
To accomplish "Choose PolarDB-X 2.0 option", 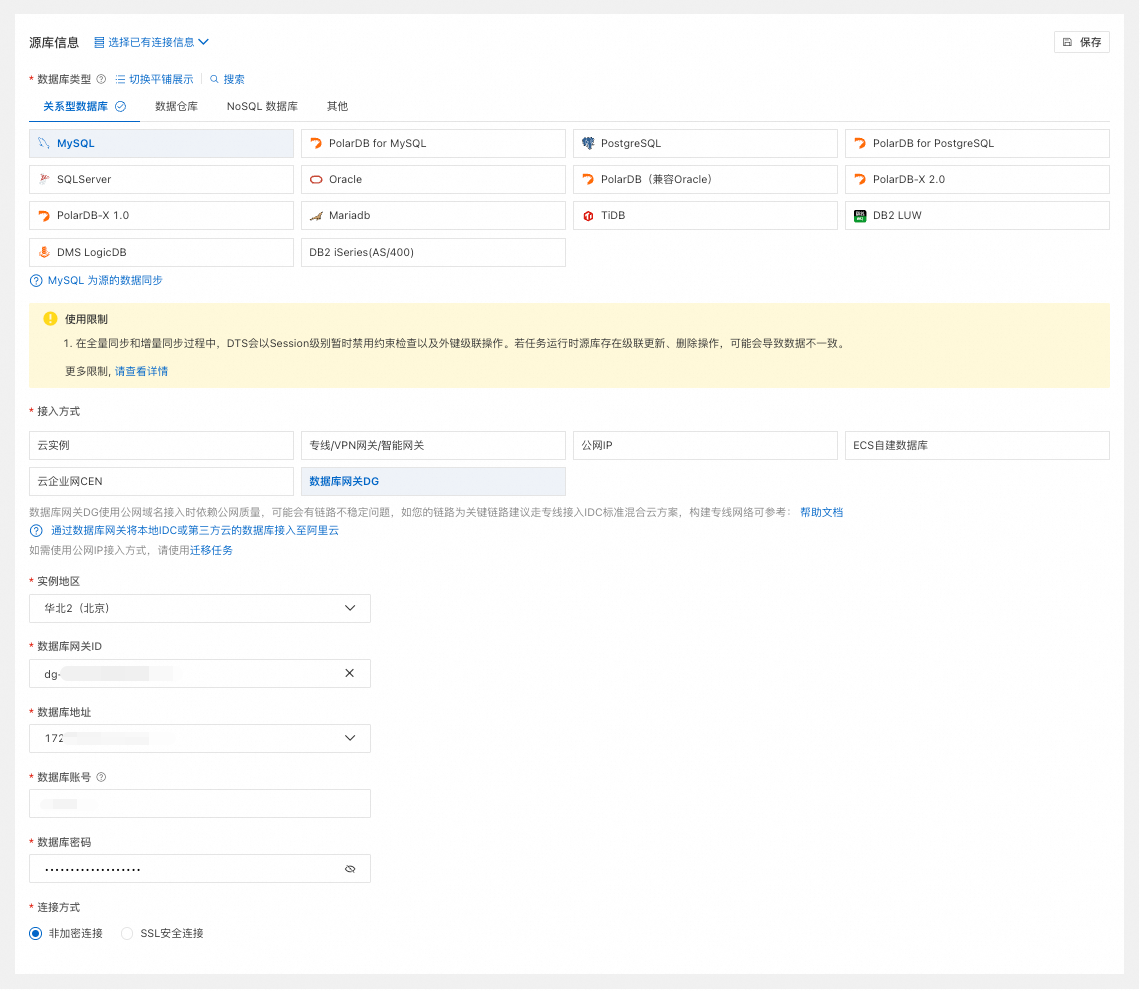I will pos(977,180).
